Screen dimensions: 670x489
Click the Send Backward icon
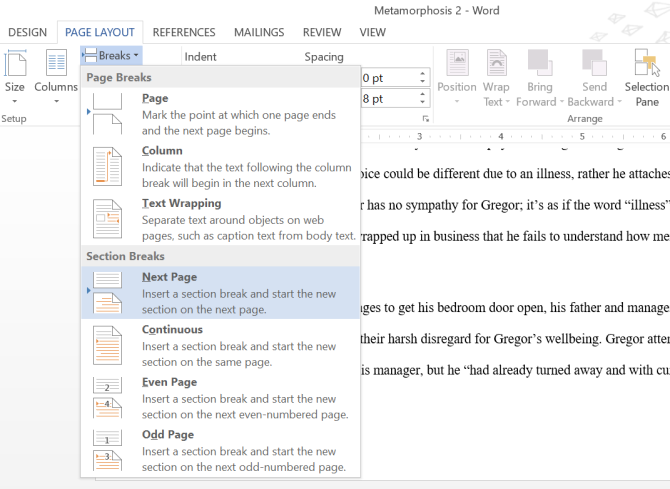click(x=594, y=62)
